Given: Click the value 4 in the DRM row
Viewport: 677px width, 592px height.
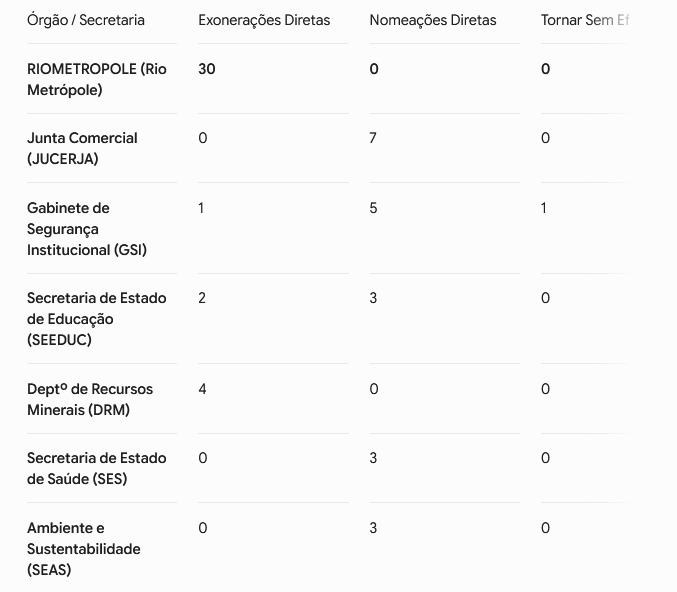Looking at the screenshot, I should click(202, 389).
